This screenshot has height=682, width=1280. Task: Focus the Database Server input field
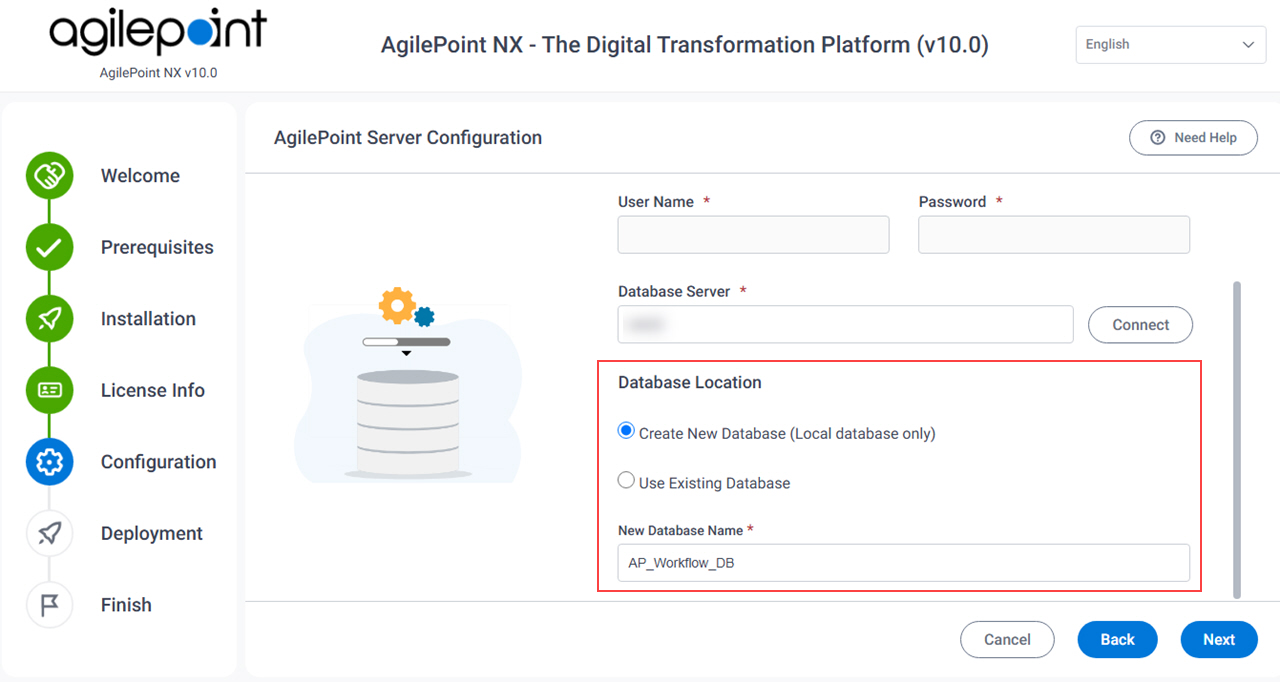click(845, 325)
